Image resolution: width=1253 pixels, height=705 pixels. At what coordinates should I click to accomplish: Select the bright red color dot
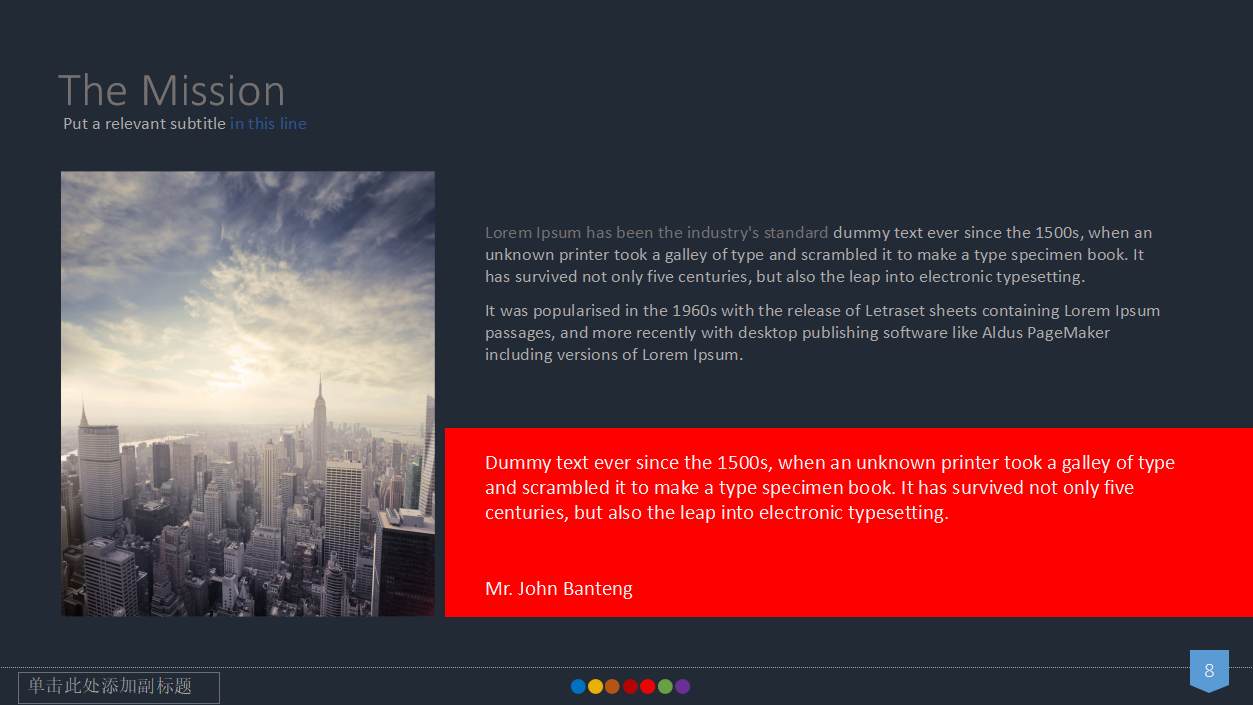coord(647,686)
